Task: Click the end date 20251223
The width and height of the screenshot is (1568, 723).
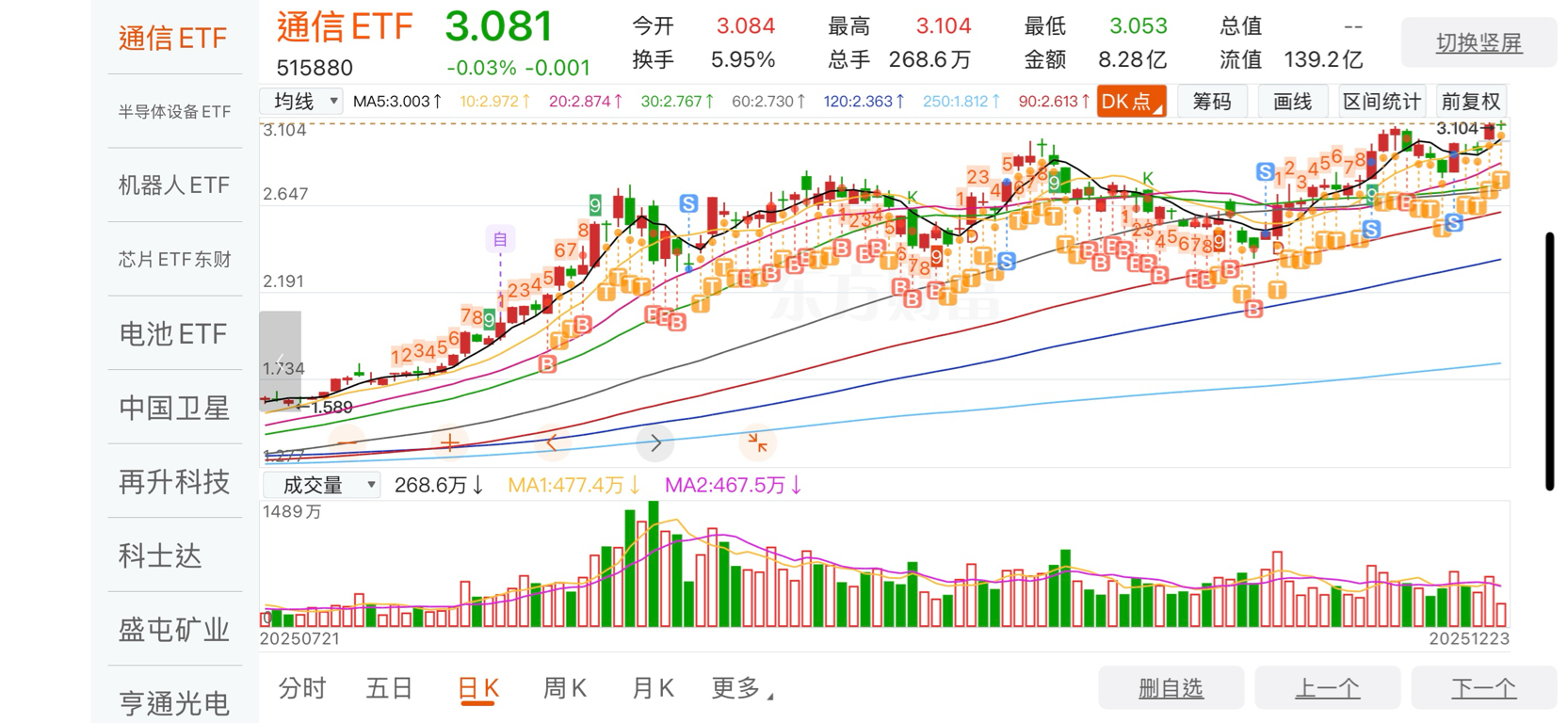Action: pyautogui.click(x=1469, y=638)
